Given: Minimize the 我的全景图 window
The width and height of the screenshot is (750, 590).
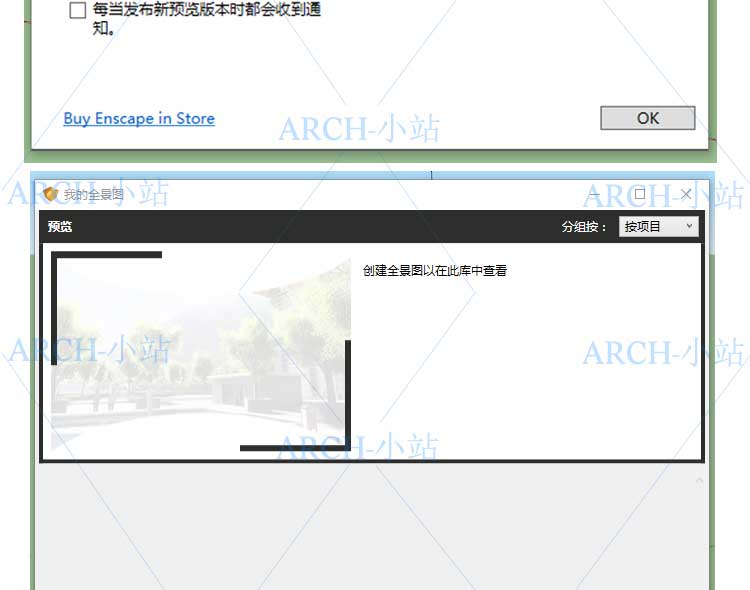Looking at the screenshot, I should [595, 194].
